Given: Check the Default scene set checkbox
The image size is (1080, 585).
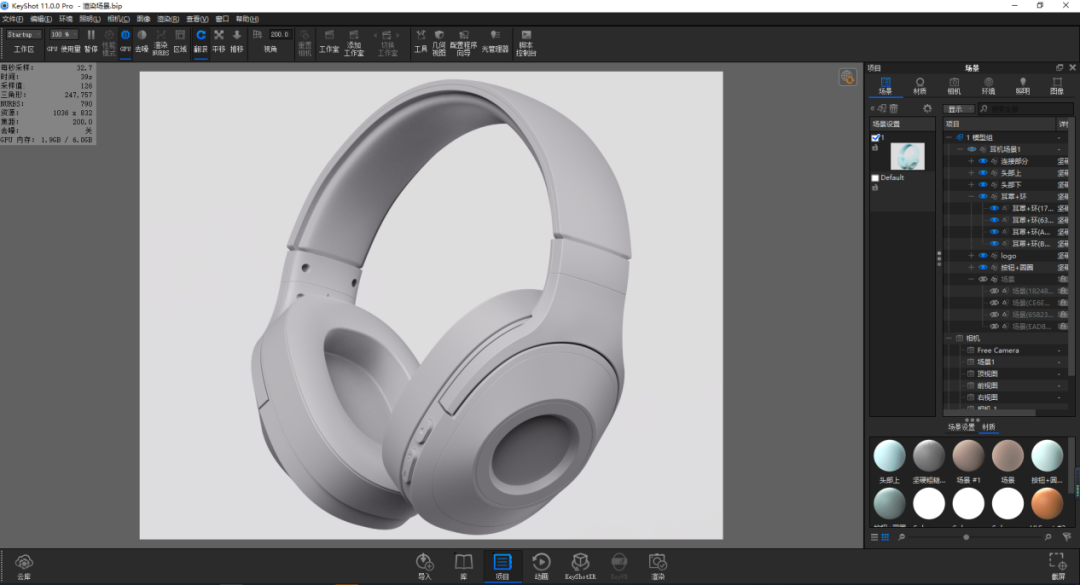Looking at the screenshot, I should [x=875, y=178].
